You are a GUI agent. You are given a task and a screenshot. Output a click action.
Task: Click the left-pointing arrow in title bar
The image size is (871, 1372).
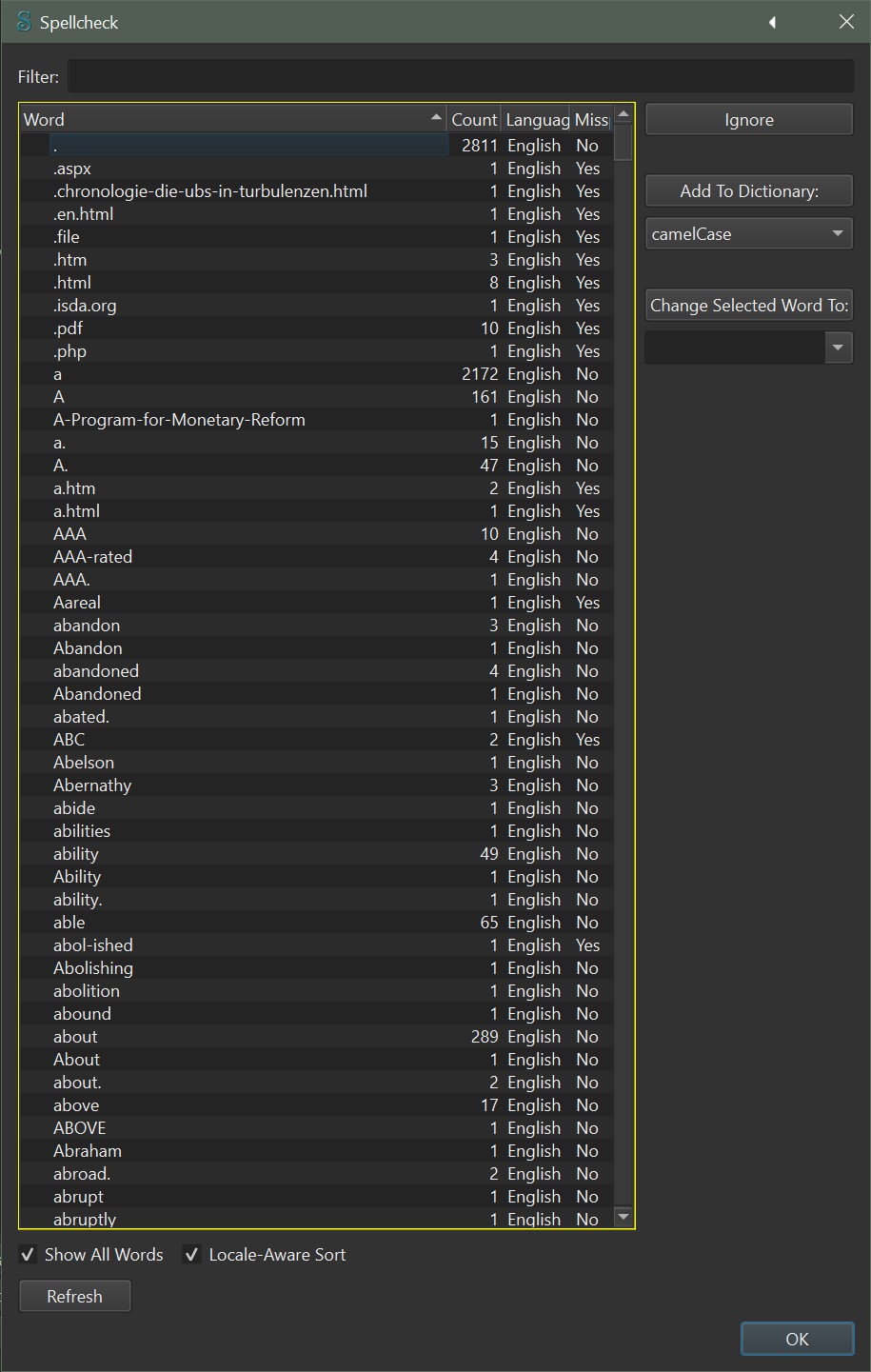click(772, 22)
